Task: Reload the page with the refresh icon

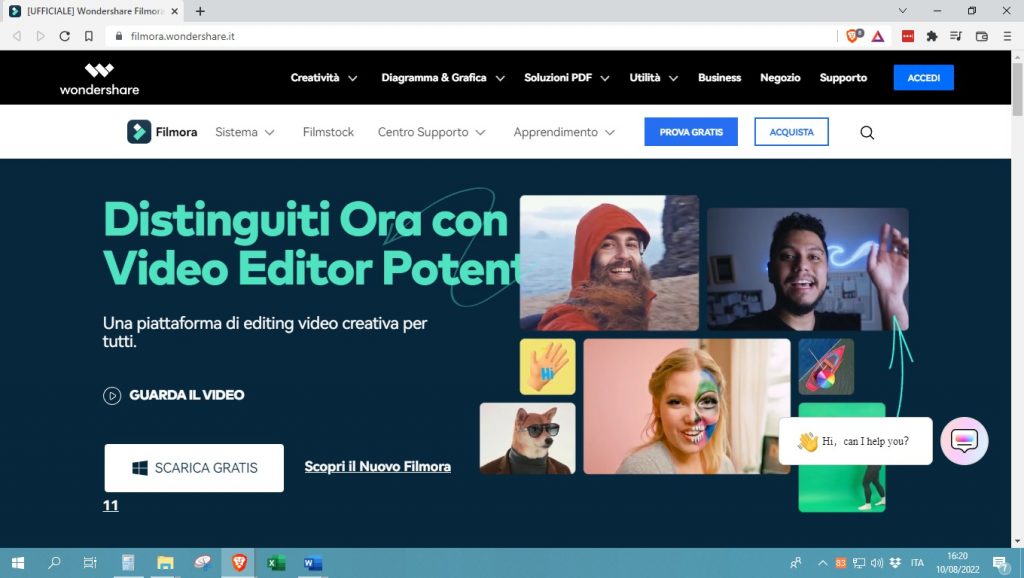Action: 65,36
